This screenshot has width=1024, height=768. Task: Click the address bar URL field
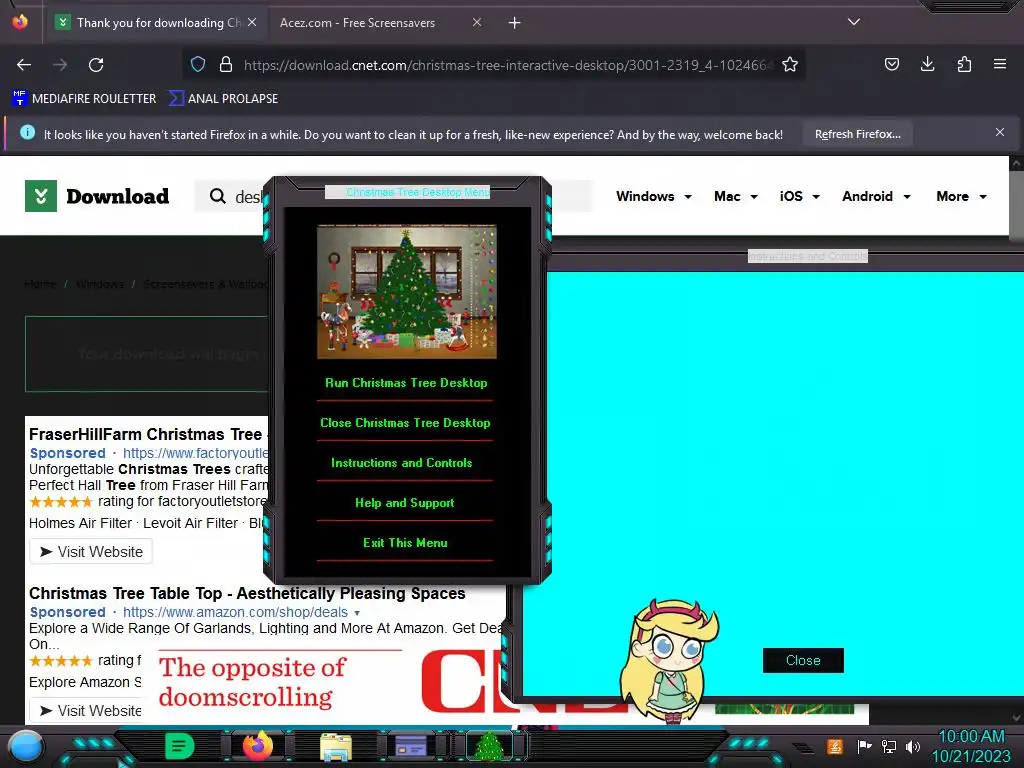pyautogui.click(x=508, y=65)
